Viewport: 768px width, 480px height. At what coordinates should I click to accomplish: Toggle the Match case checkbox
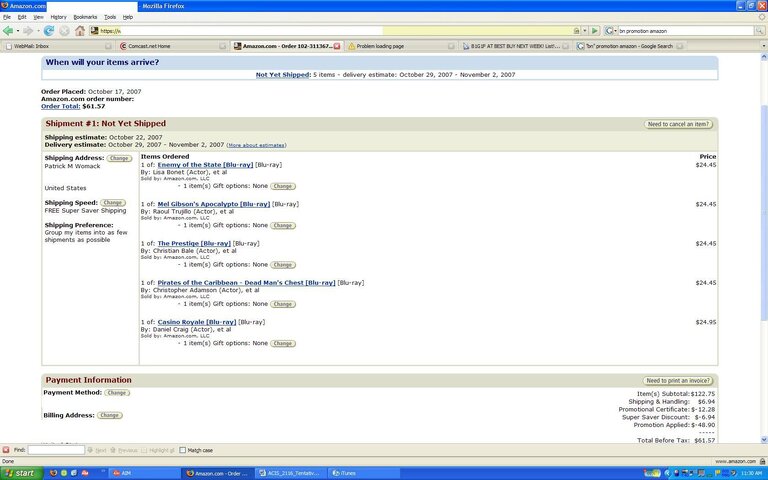coord(182,450)
